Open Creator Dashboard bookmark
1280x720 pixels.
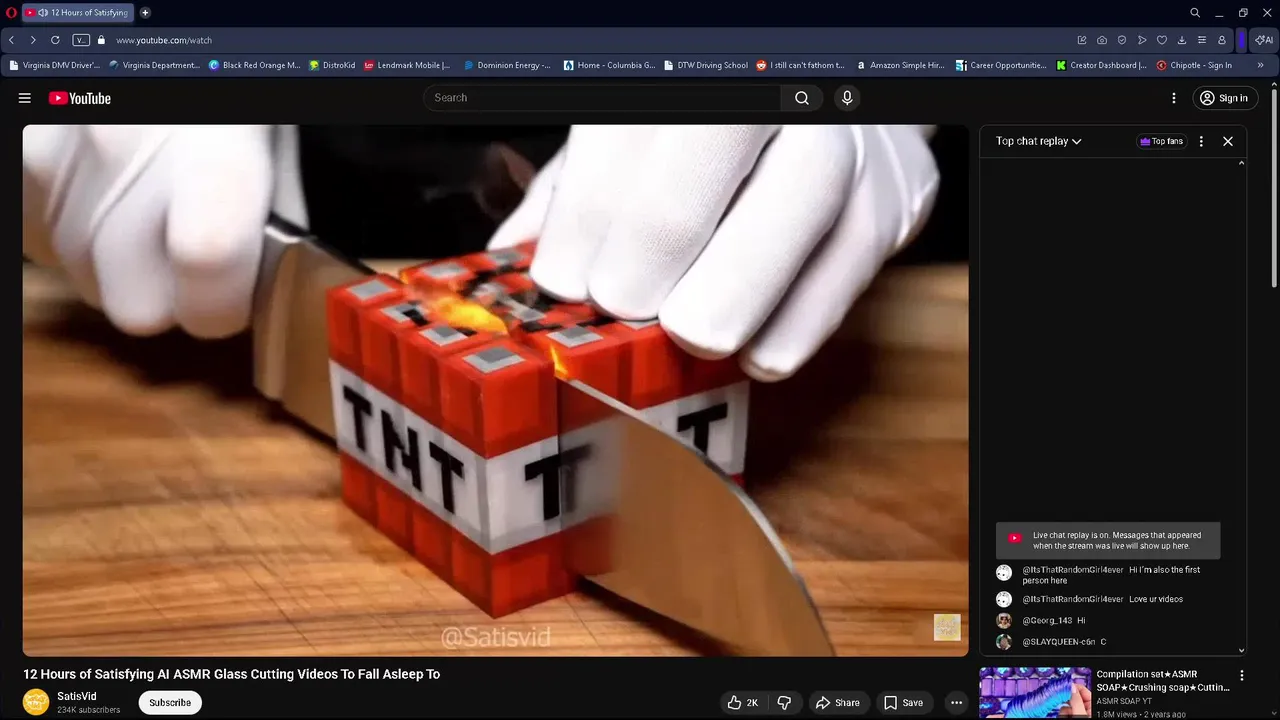coord(1102,65)
